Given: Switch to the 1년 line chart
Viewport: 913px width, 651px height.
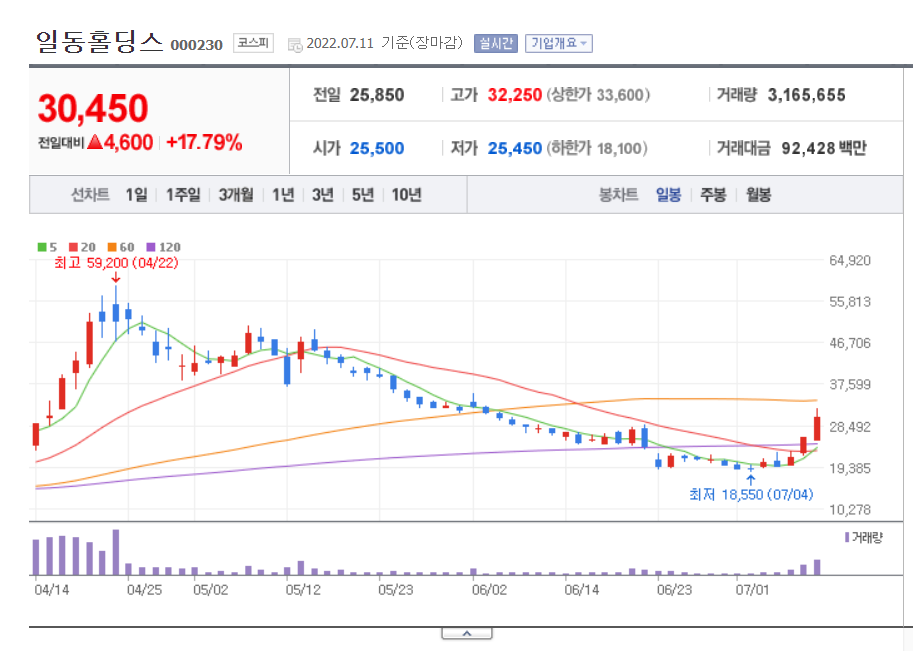Looking at the screenshot, I should (283, 194).
